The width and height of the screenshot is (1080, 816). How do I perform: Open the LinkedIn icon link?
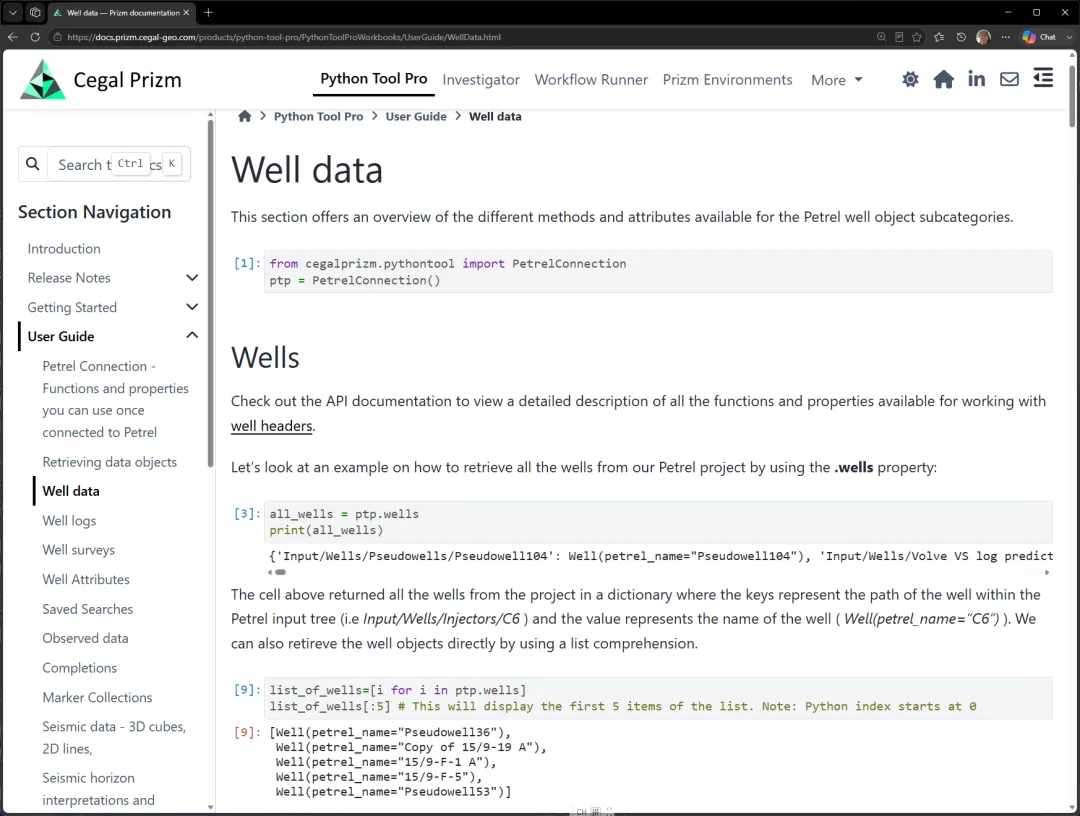tap(976, 79)
